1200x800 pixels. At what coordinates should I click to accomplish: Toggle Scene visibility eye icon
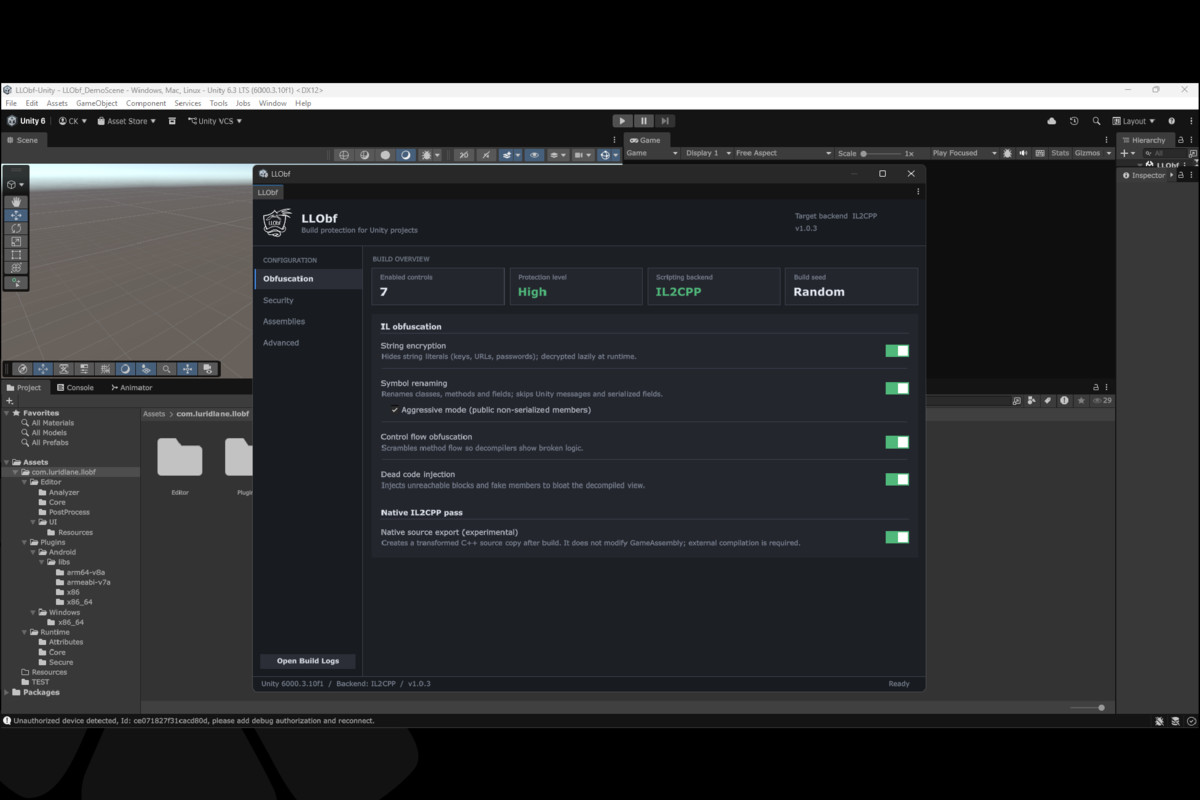535,155
